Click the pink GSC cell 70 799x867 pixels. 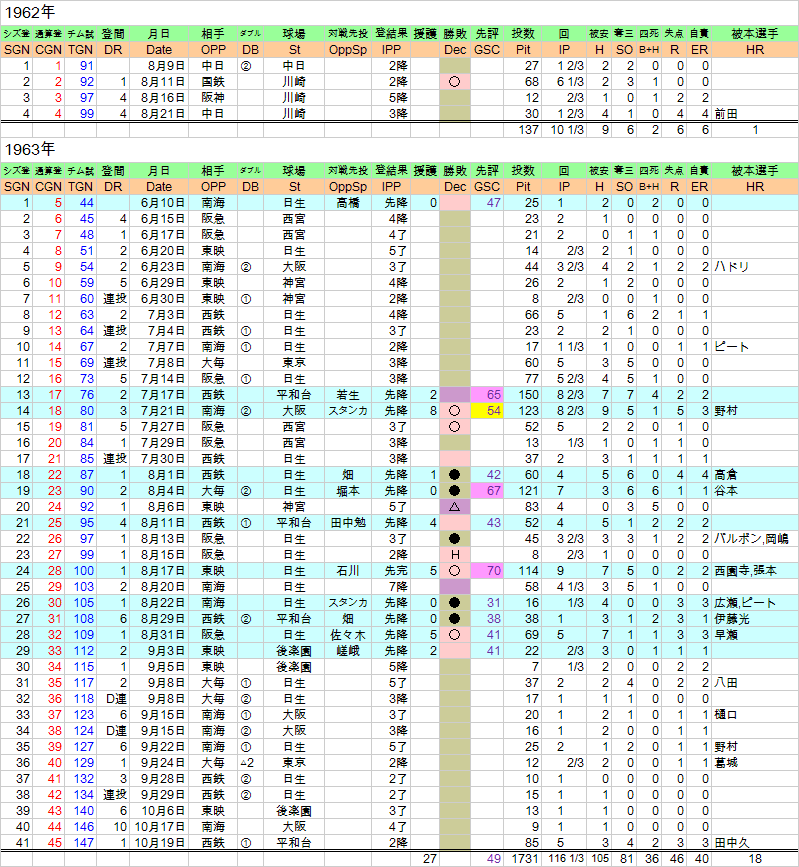pyautogui.click(x=487, y=571)
